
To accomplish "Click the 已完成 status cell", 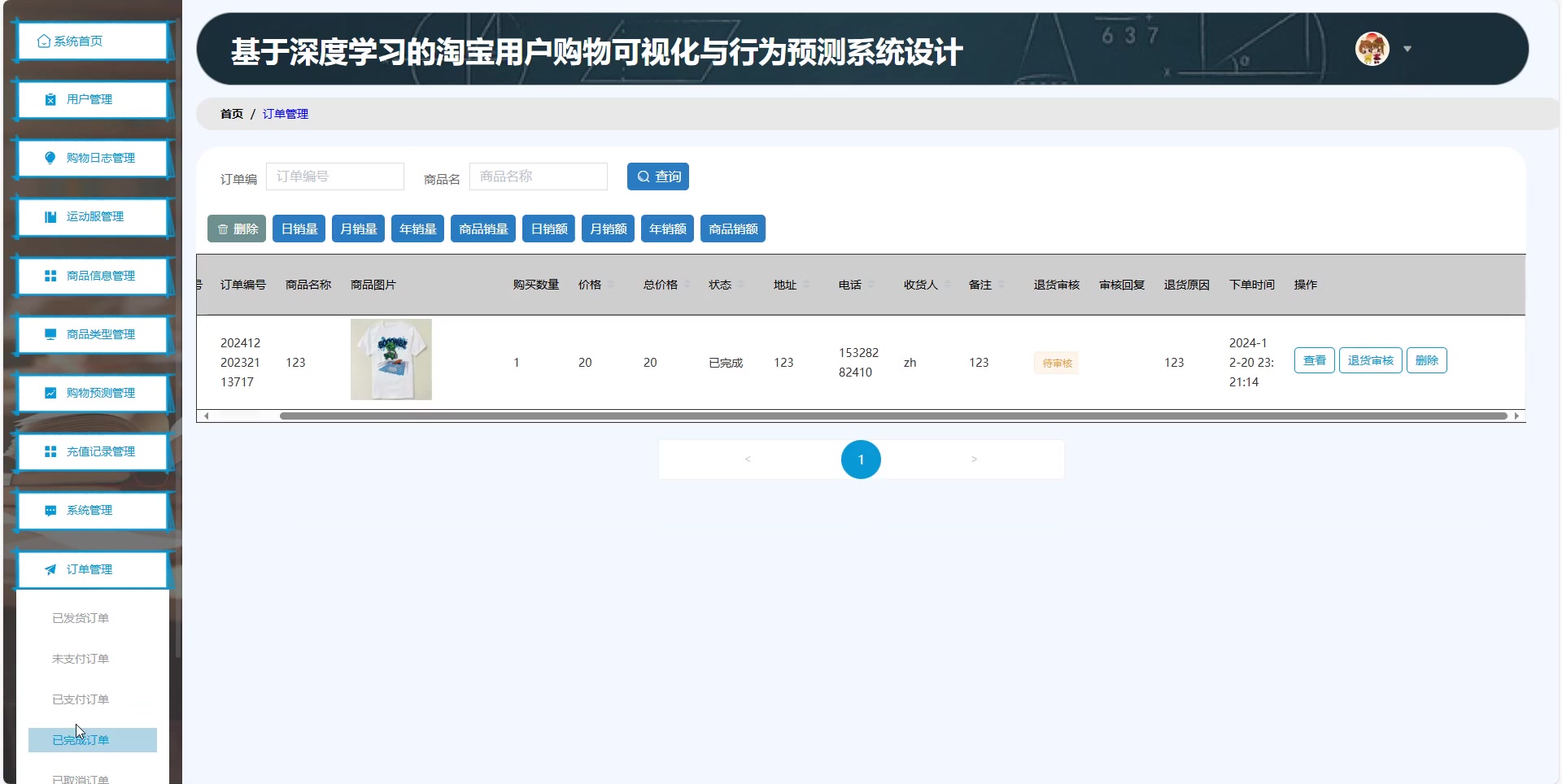I will click(726, 363).
